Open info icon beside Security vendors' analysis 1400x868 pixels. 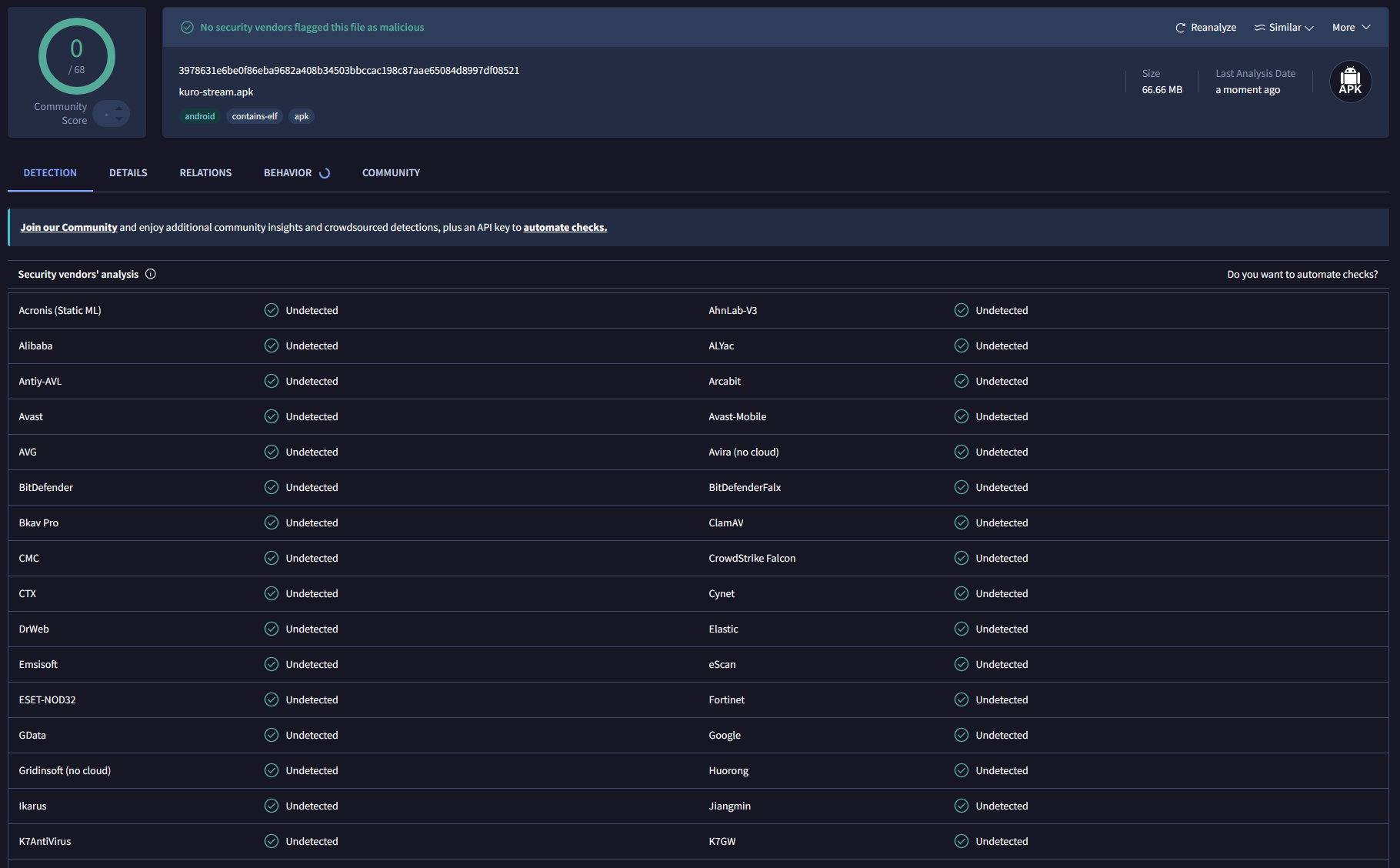[151, 274]
